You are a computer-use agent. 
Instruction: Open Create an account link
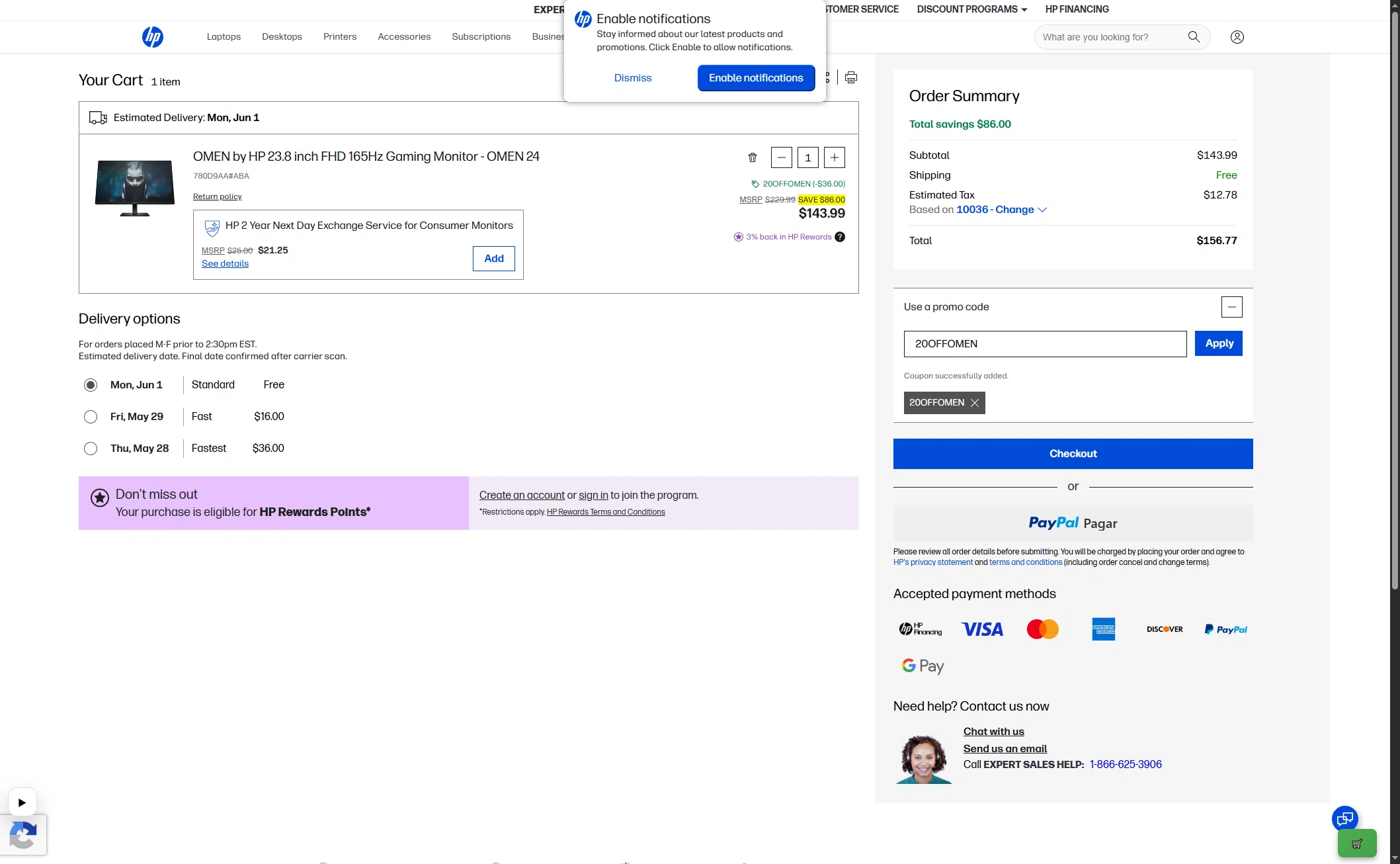[x=522, y=495]
